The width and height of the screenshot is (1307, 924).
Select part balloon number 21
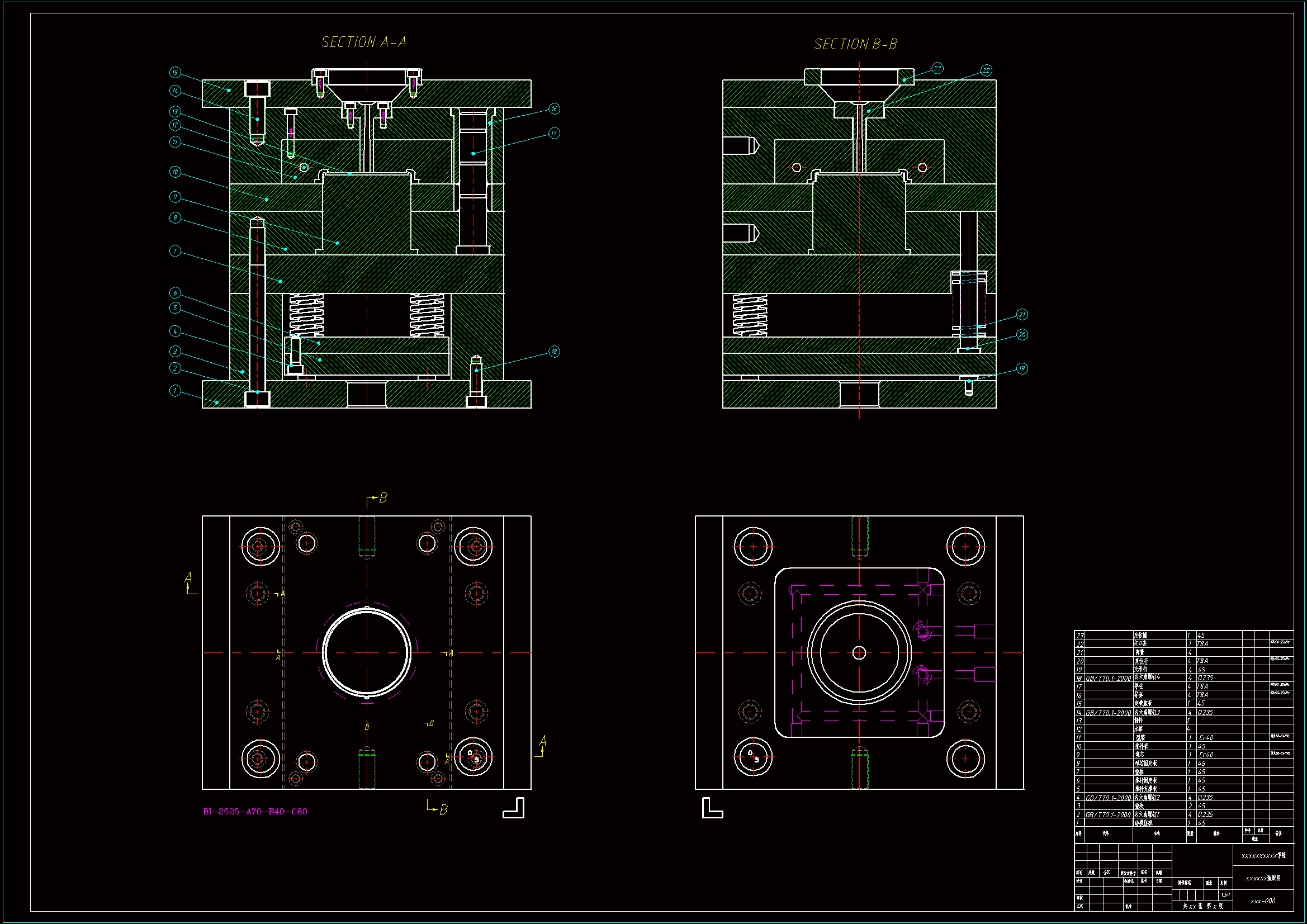coord(1022,315)
